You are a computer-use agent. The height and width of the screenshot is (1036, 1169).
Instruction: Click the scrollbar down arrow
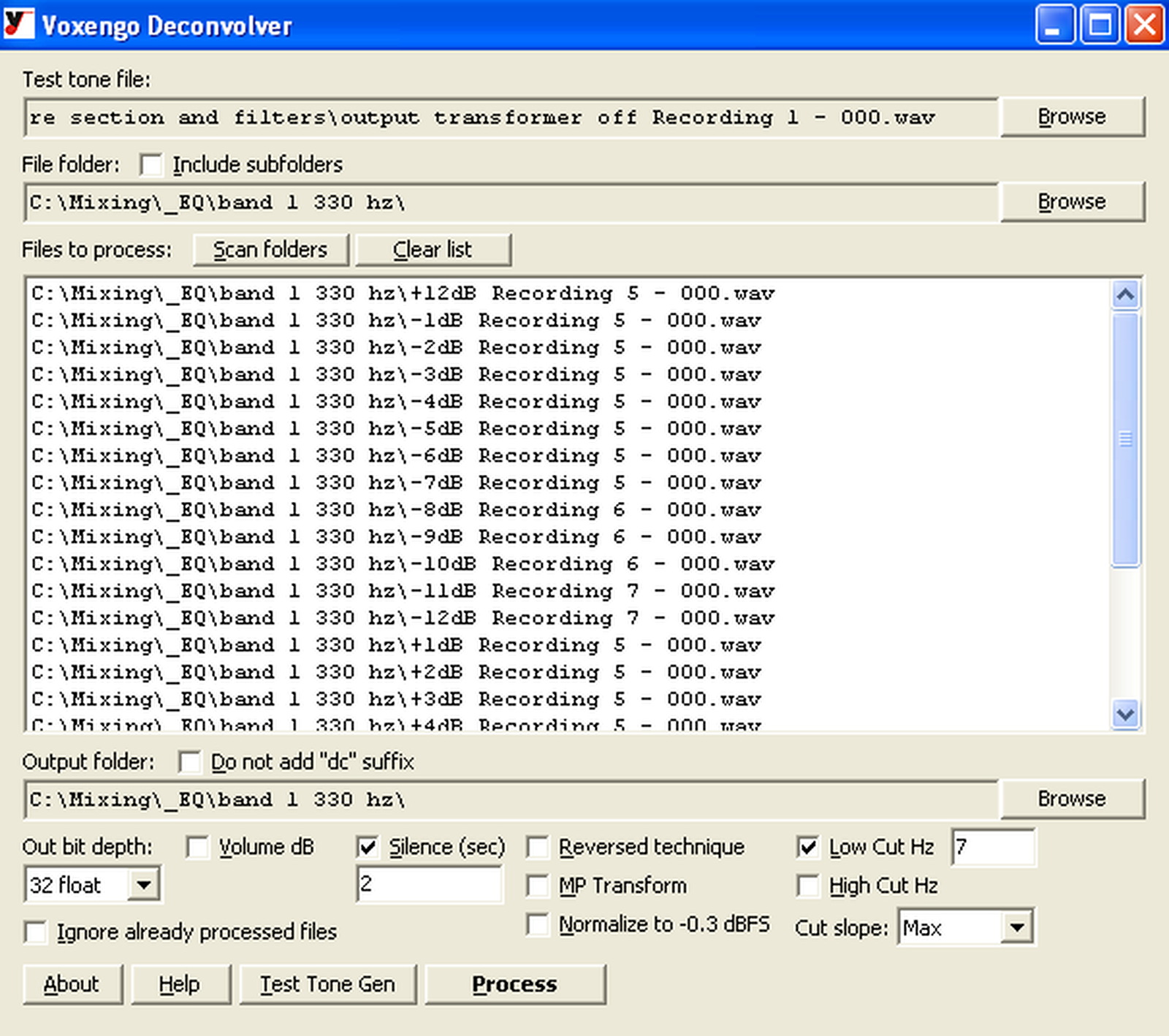pos(1127,717)
